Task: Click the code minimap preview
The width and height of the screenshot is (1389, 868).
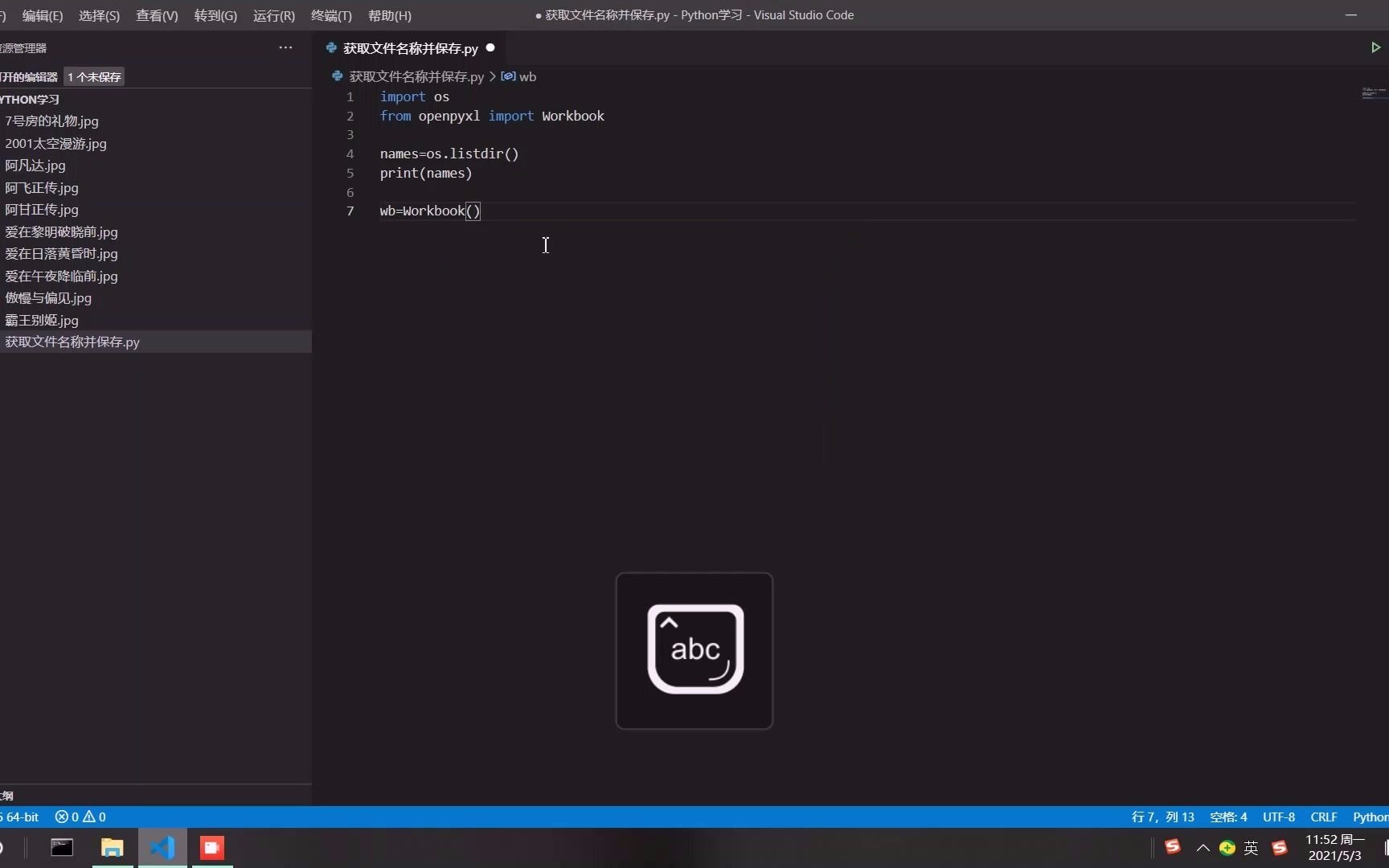Action: [x=1374, y=93]
